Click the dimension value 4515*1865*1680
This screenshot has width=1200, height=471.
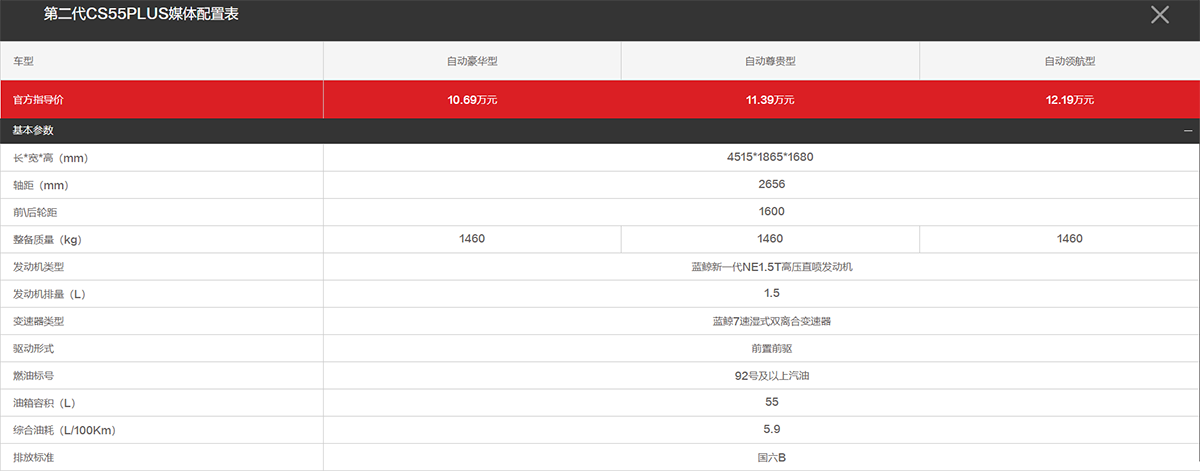click(770, 158)
